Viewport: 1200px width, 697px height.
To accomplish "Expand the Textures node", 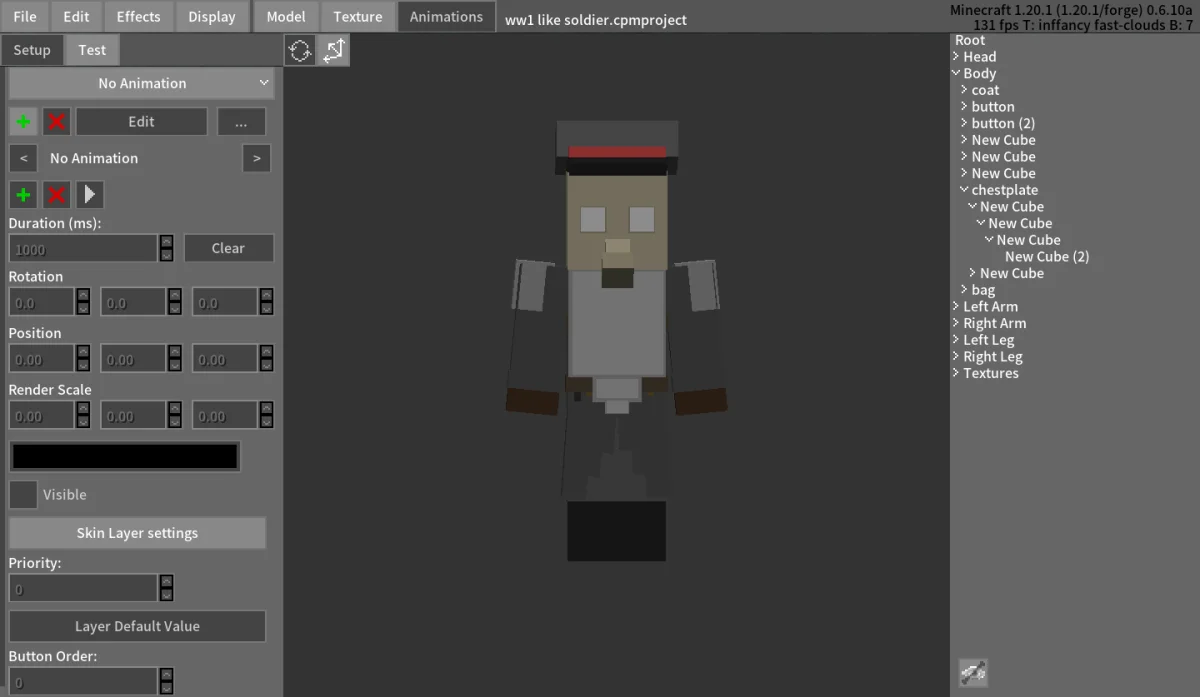I will tap(956, 373).
